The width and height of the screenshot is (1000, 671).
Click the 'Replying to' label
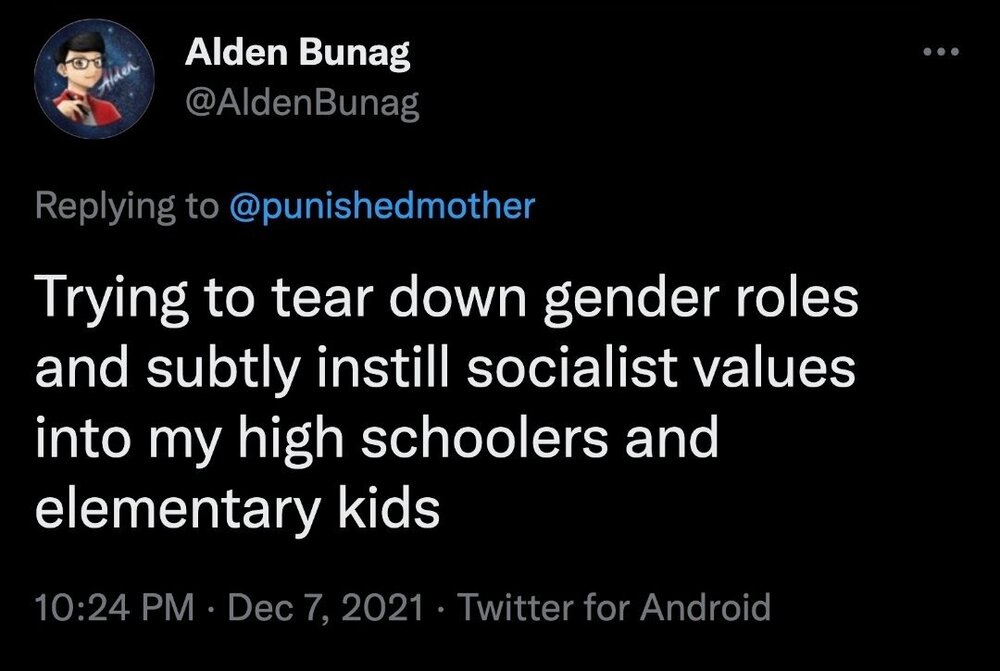126,207
